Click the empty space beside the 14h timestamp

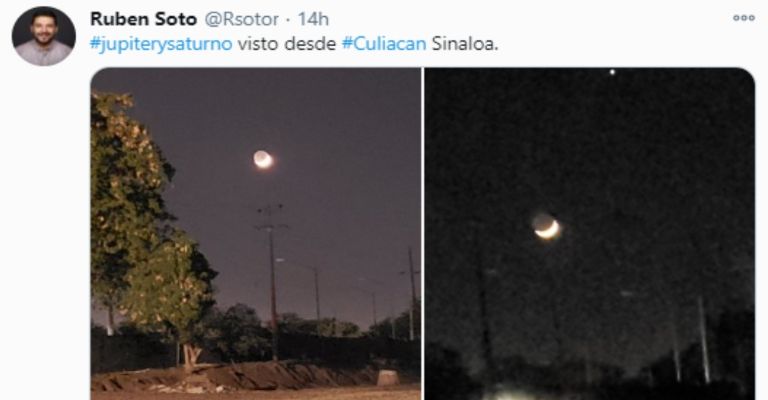(x=529, y=19)
